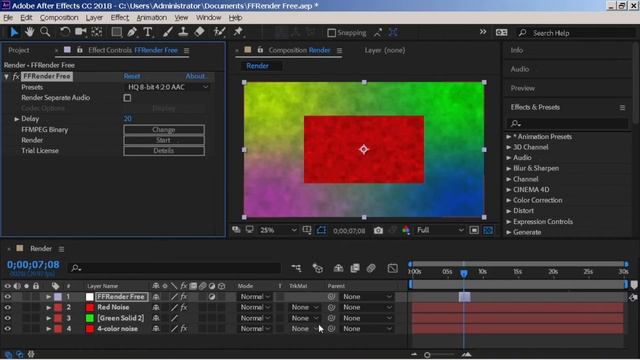The height and width of the screenshot is (360, 640).
Task: Open the Effect menu
Action: click(x=119, y=18)
